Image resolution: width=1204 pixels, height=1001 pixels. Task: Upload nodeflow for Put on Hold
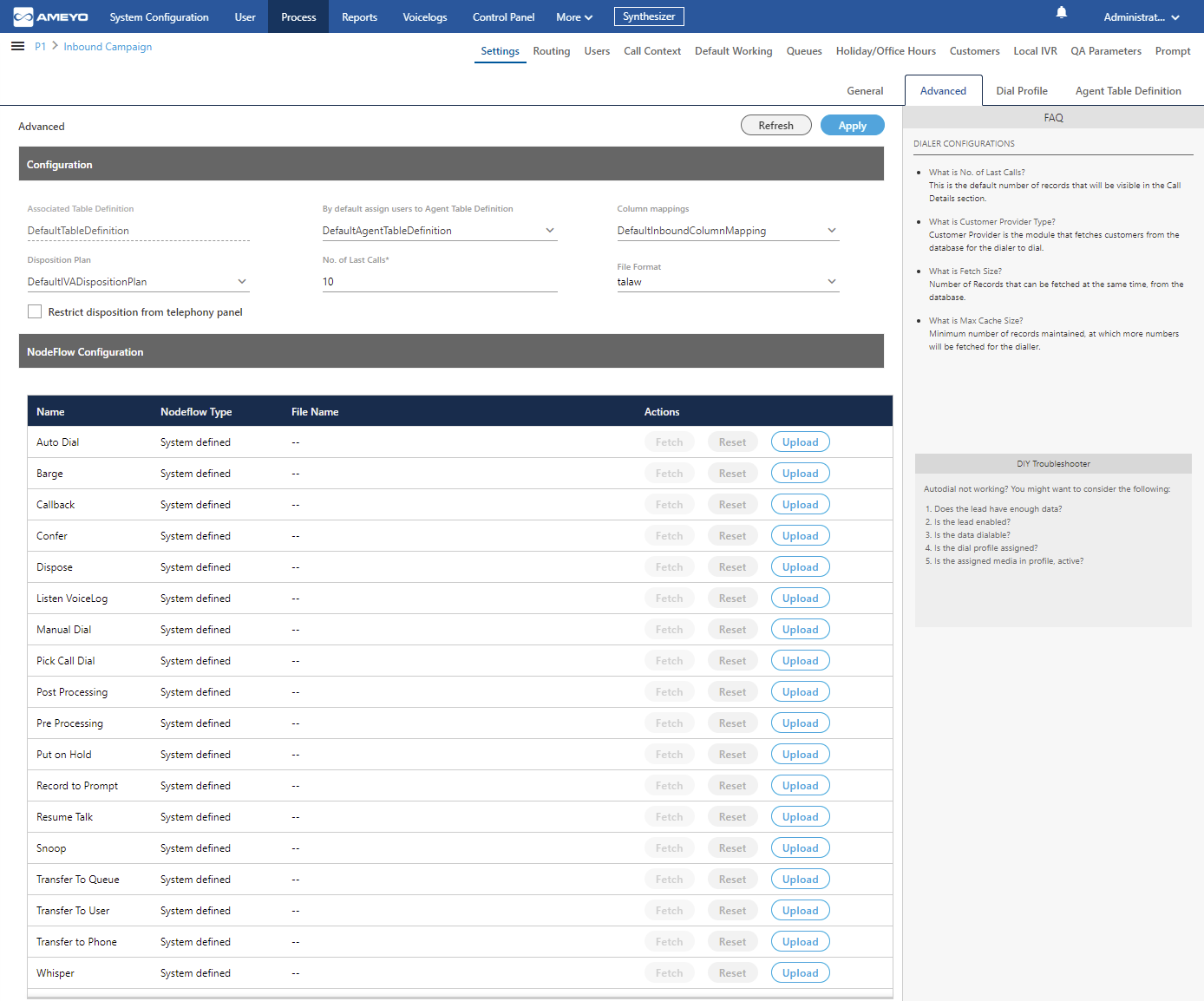point(801,755)
